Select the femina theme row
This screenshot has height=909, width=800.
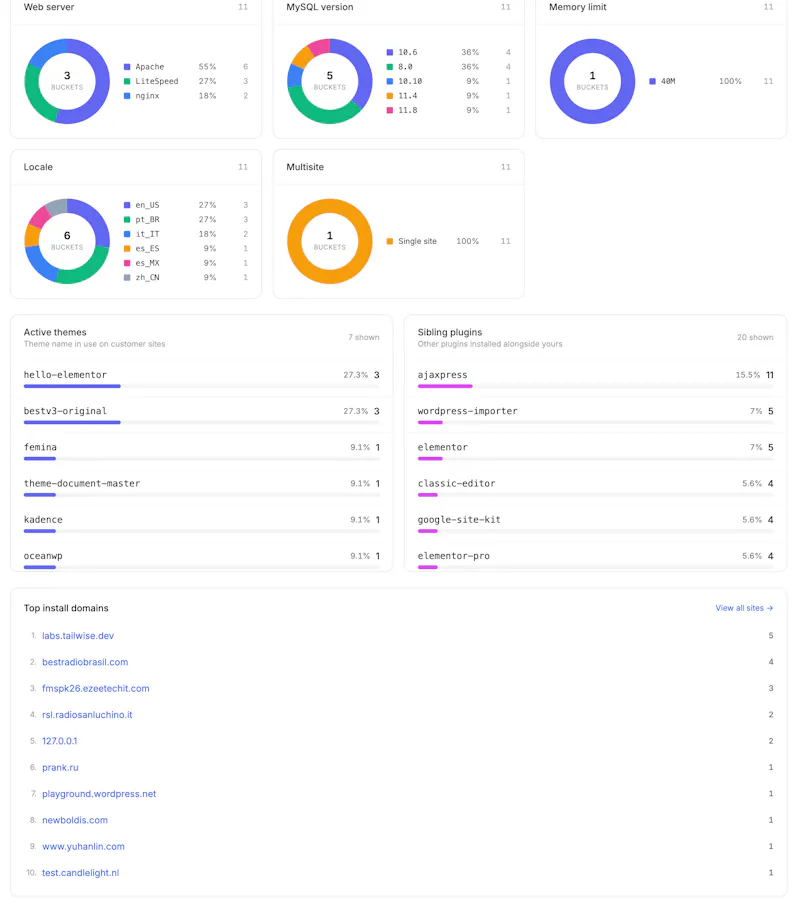tap(202, 452)
